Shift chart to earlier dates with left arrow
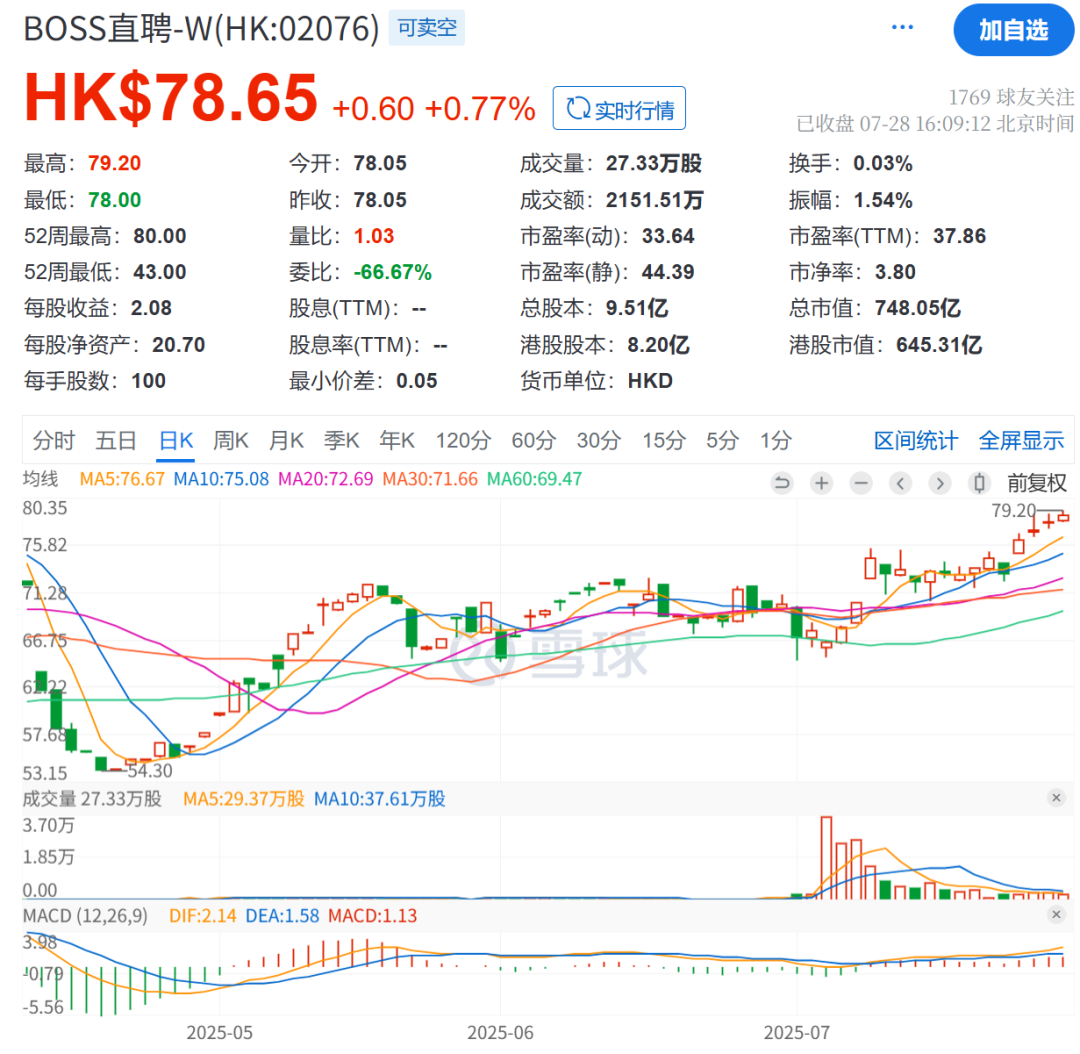The height and width of the screenshot is (1054, 1080). point(900,483)
